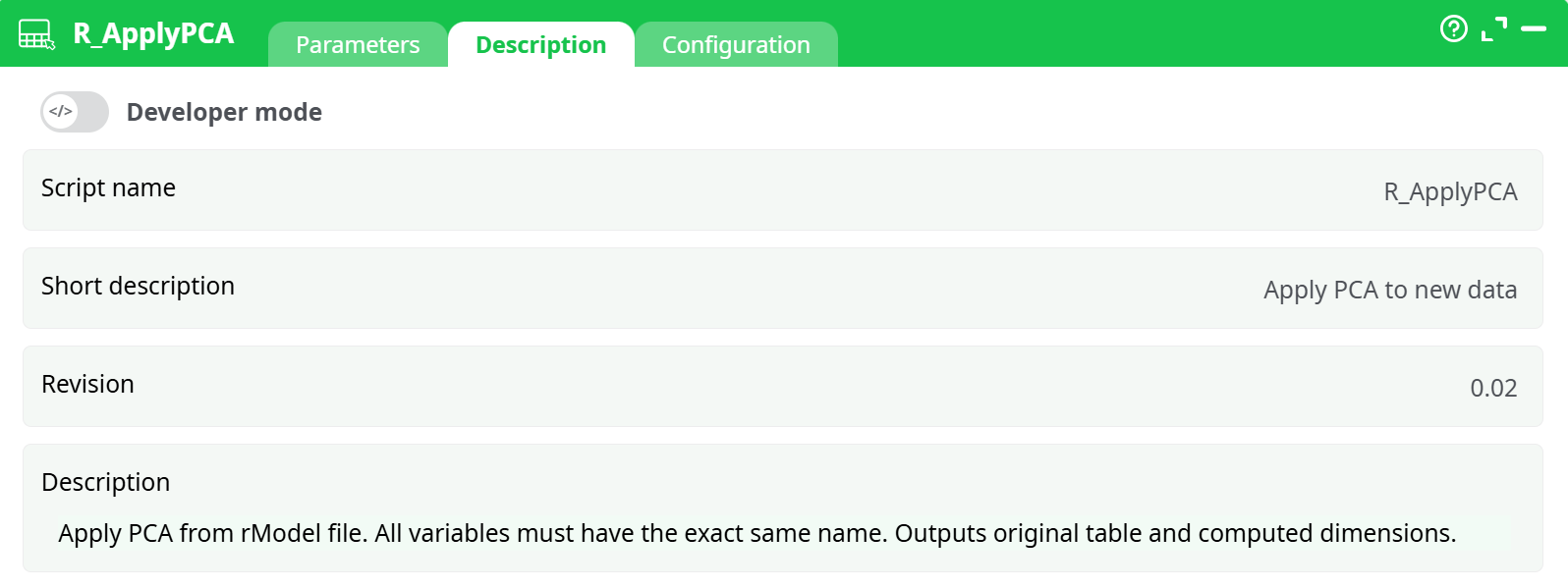Open the help question mark icon
The height and width of the screenshot is (588, 1568).
1453,29
